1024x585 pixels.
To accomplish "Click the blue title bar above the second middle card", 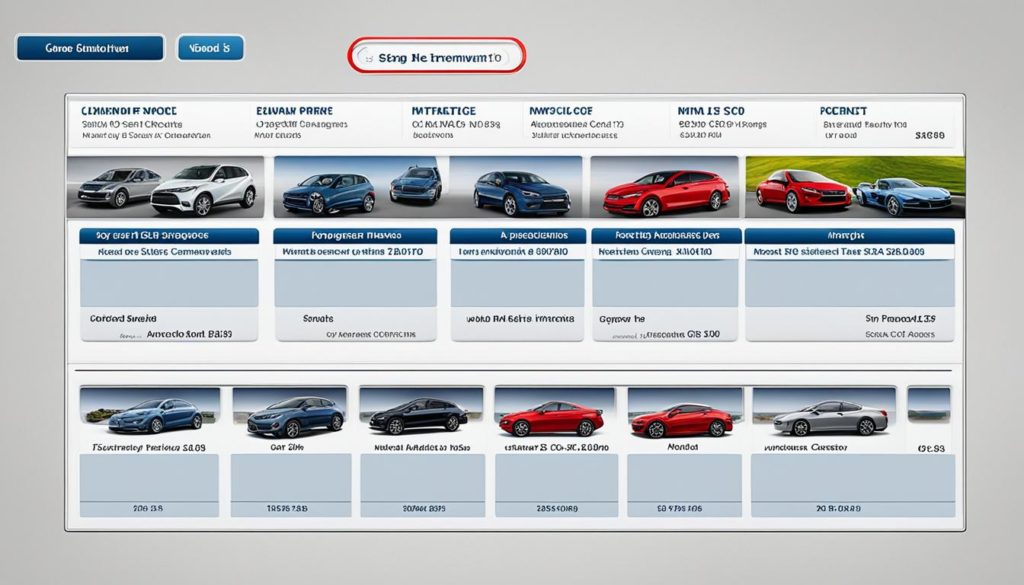I will 355,237.
